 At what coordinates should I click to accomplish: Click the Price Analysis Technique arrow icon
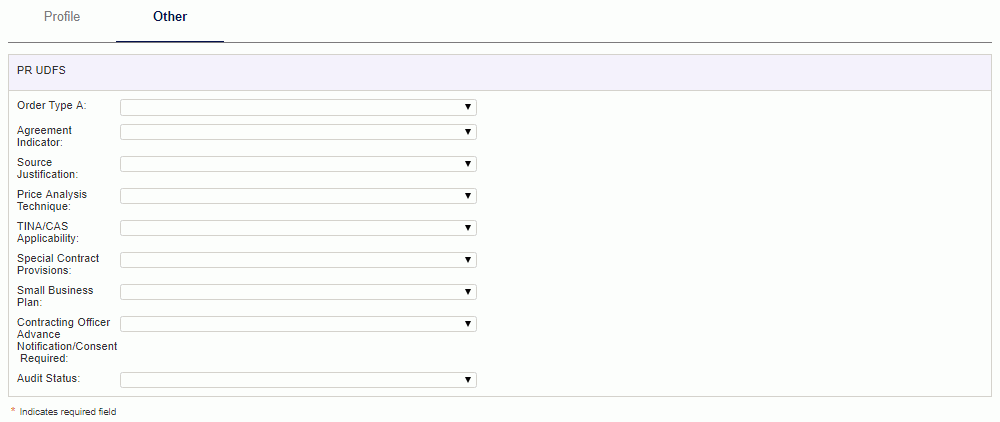(467, 196)
